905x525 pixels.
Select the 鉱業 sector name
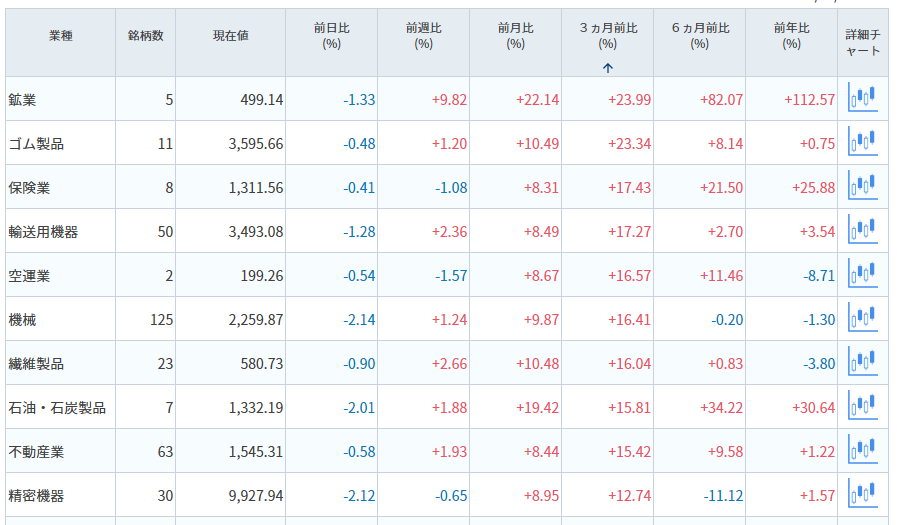pyautogui.click(x=22, y=100)
